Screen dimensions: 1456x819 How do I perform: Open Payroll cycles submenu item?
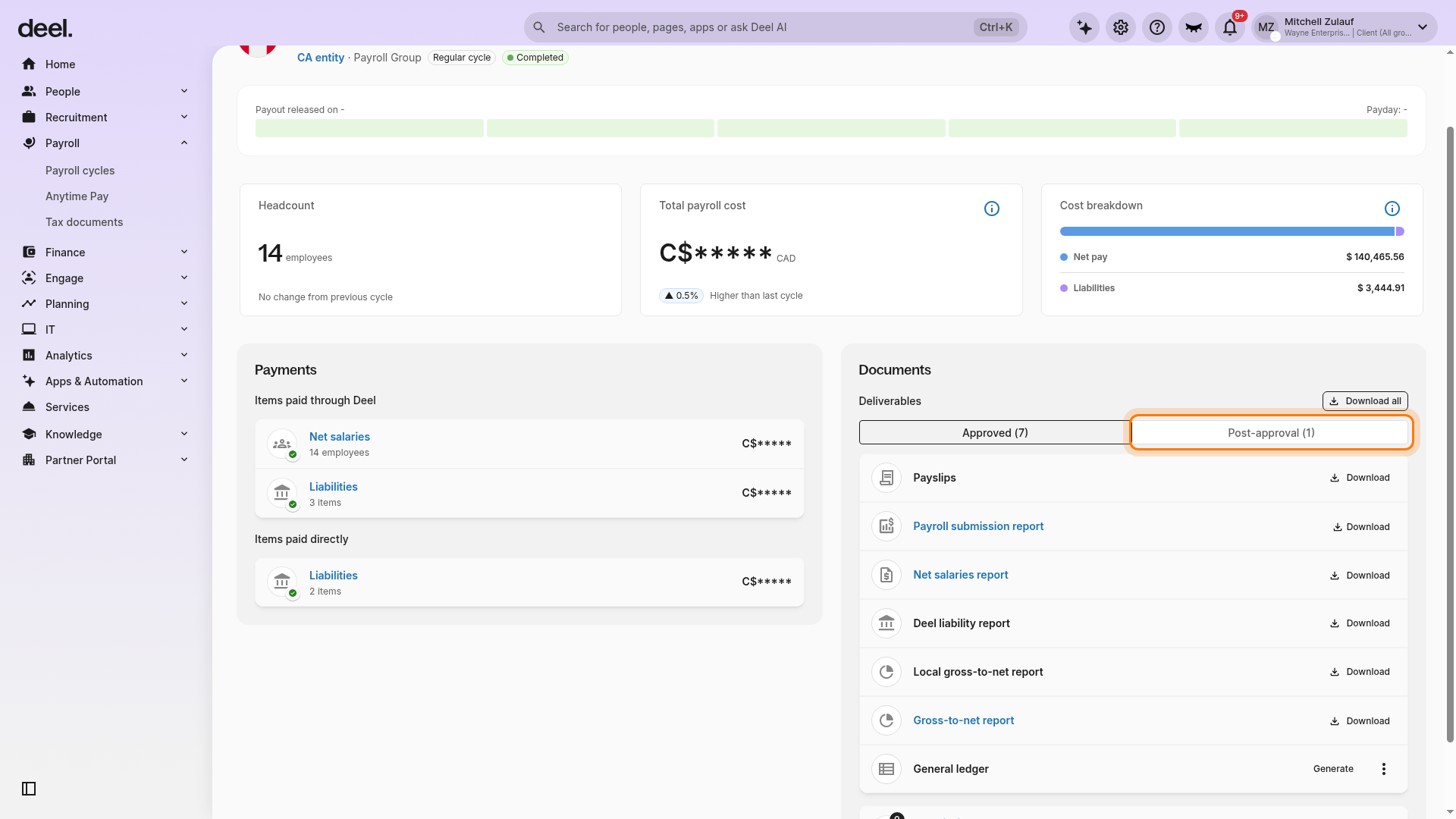click(x=80, y=171)
